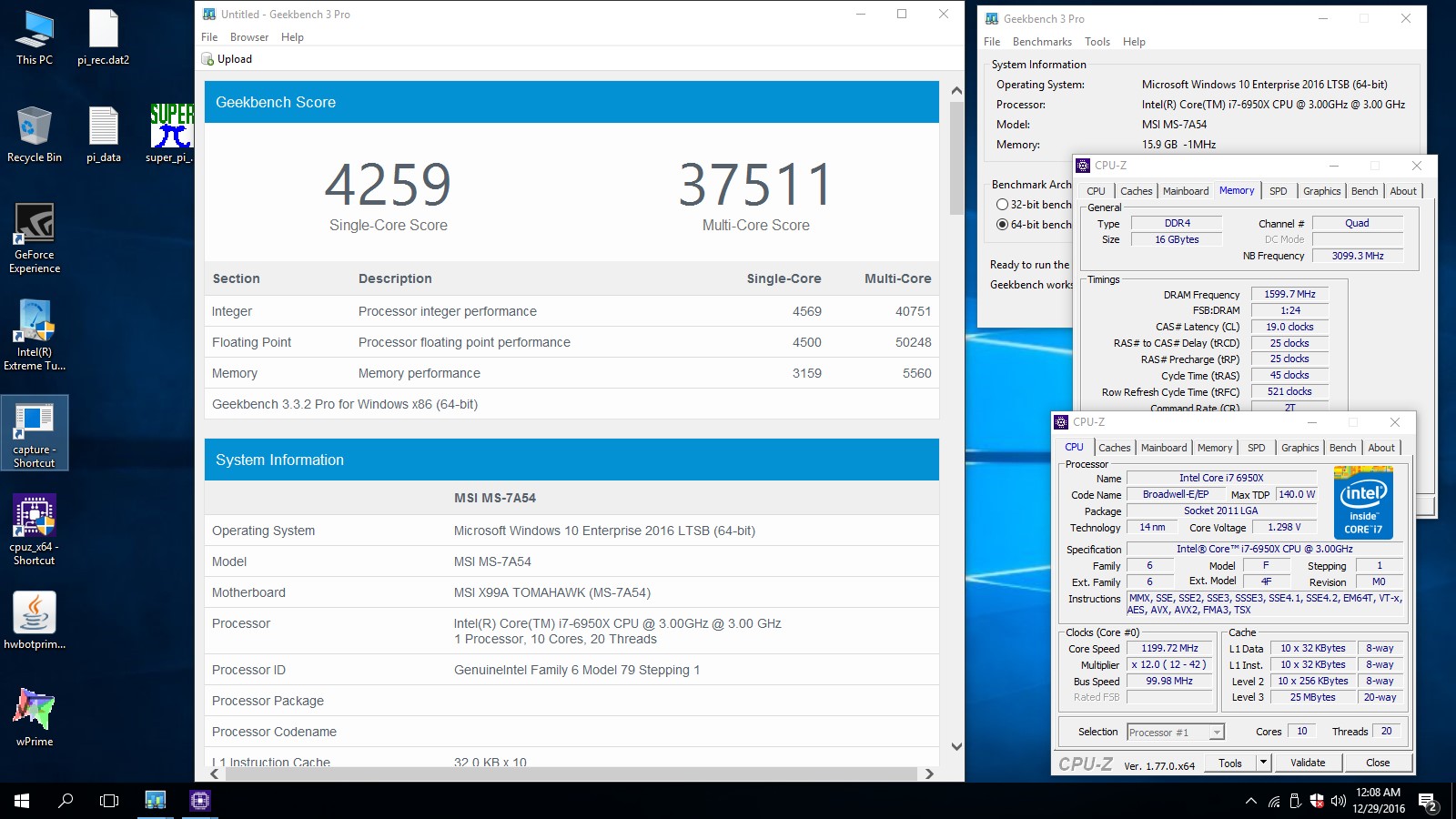Open the pi_rec.dat2 file icon
The image size is (1456, 819).
pyautogui.click(x=103, y=38)
